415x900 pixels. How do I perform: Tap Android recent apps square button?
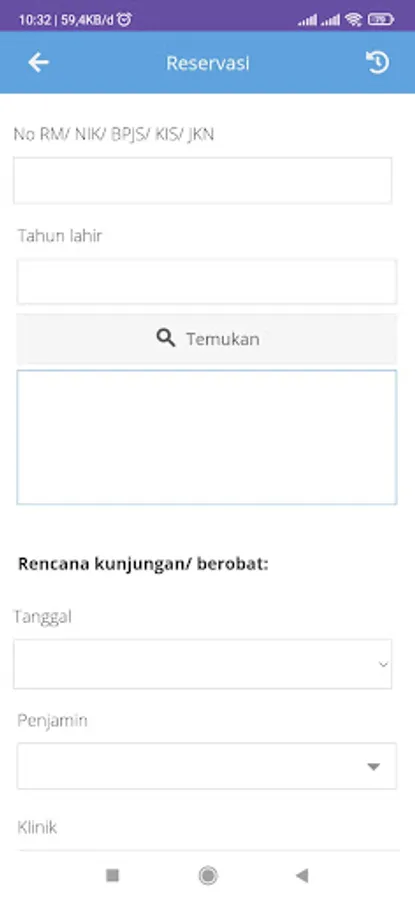[113, 875]
